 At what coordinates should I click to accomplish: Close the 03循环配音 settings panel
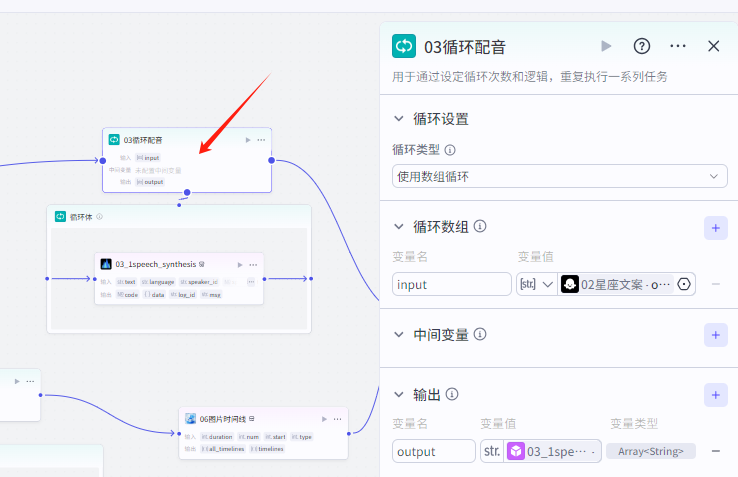coord(714,46)
